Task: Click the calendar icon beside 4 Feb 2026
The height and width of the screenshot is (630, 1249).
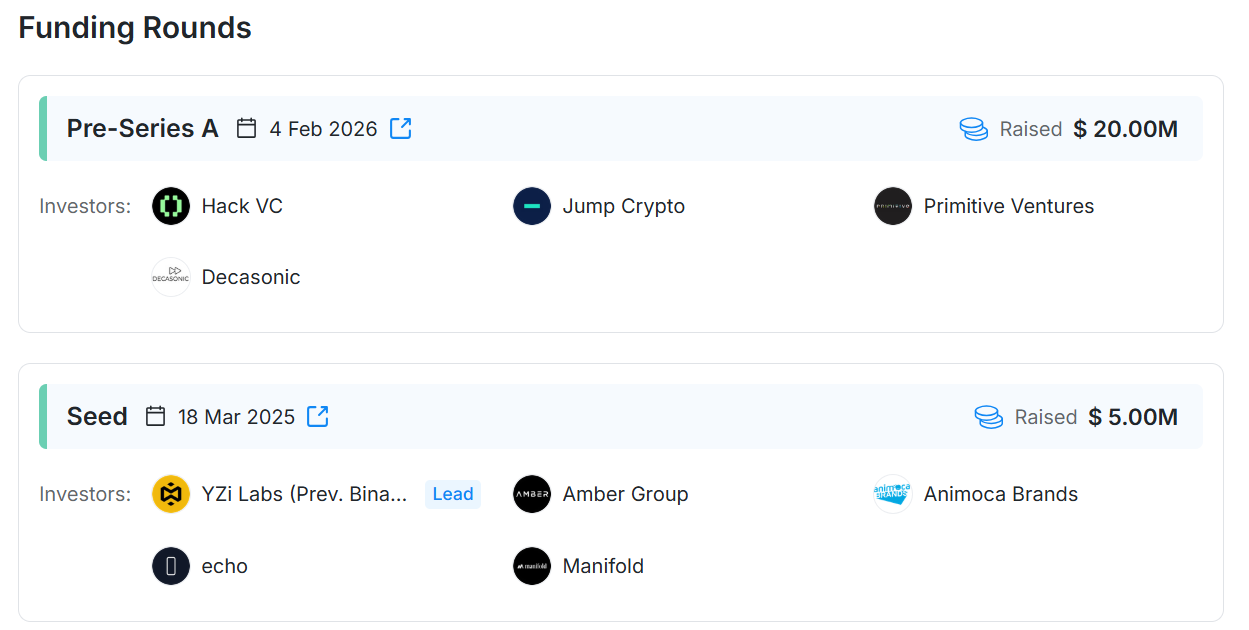Action: (x=247, y=128)
